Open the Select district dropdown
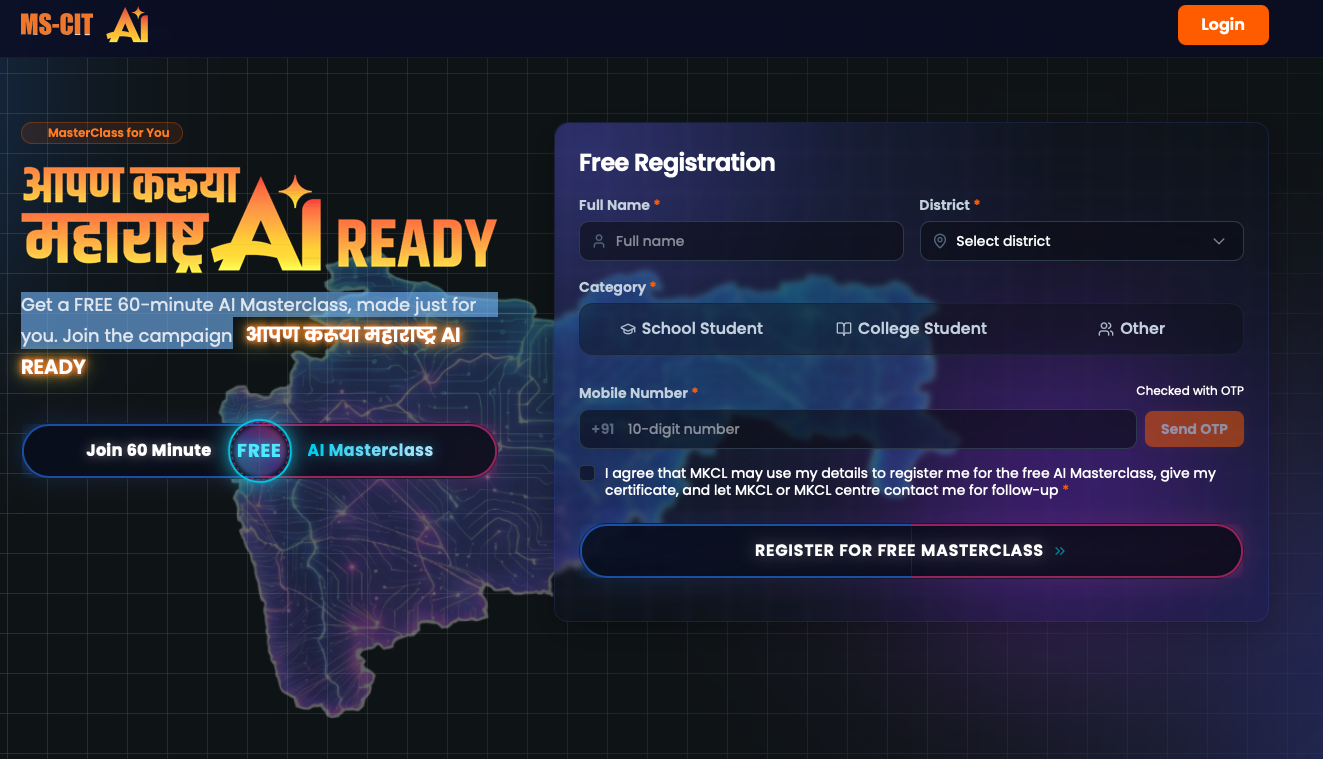The image size is (1323, 759). pyautogui.click(x=1081, y=241)
